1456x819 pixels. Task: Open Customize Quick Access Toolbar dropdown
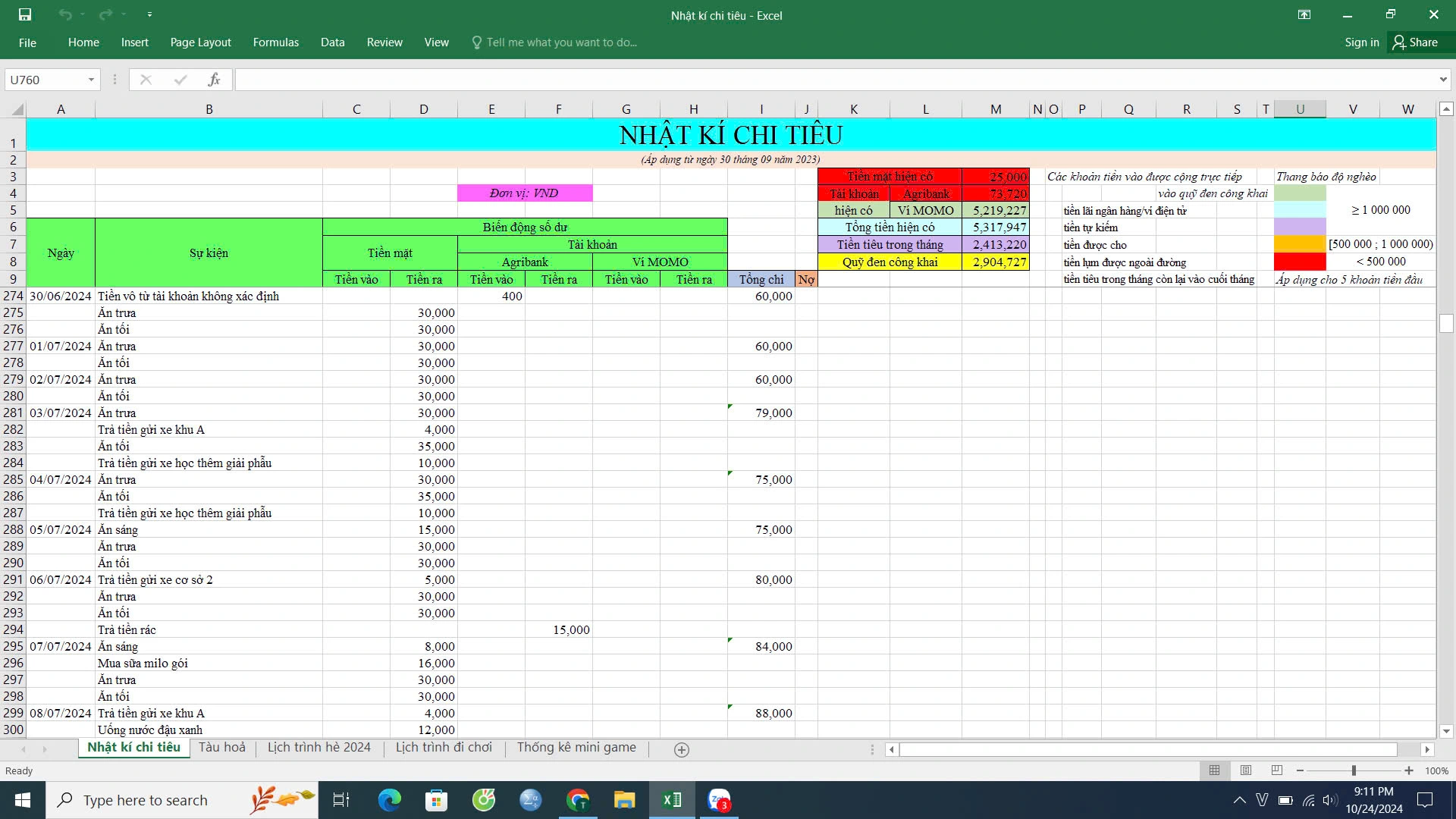149,14
